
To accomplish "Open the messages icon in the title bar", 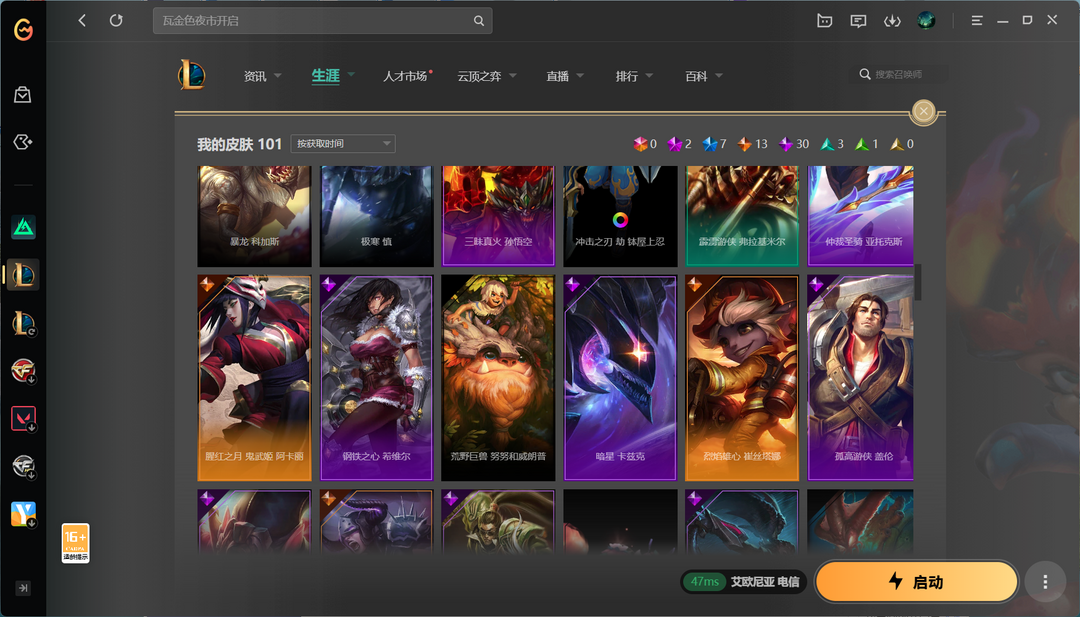I will (858, 21).
